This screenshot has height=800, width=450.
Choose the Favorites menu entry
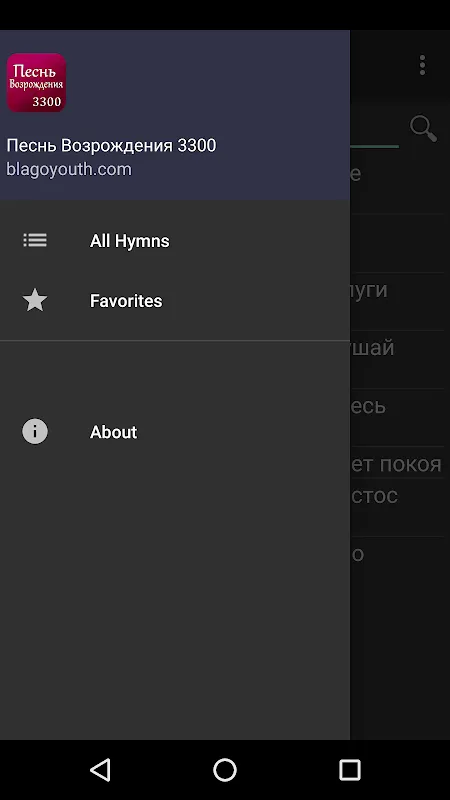tap(175, 301)
